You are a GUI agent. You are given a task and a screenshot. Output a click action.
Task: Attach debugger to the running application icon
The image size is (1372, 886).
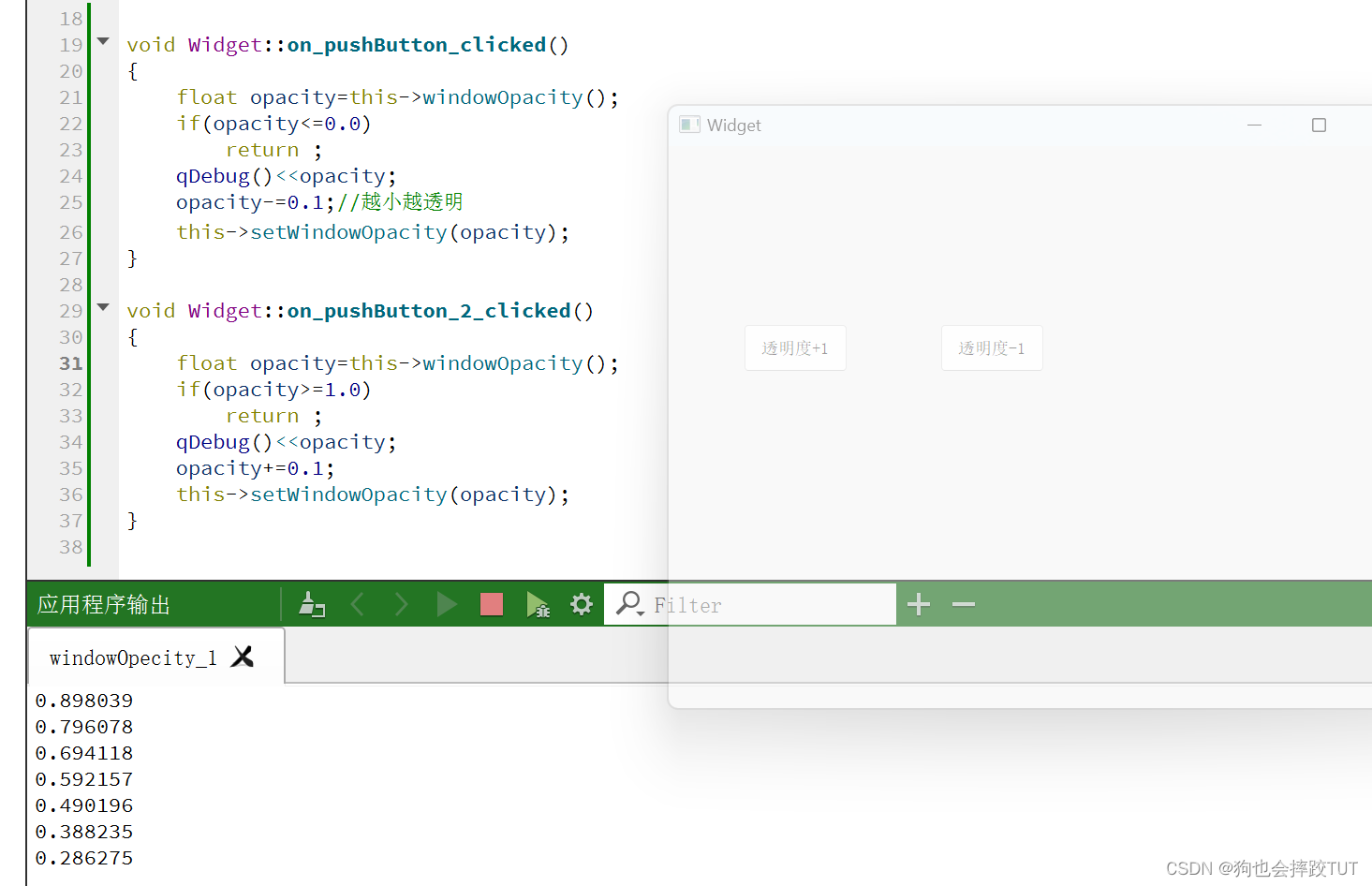point(538,605)
